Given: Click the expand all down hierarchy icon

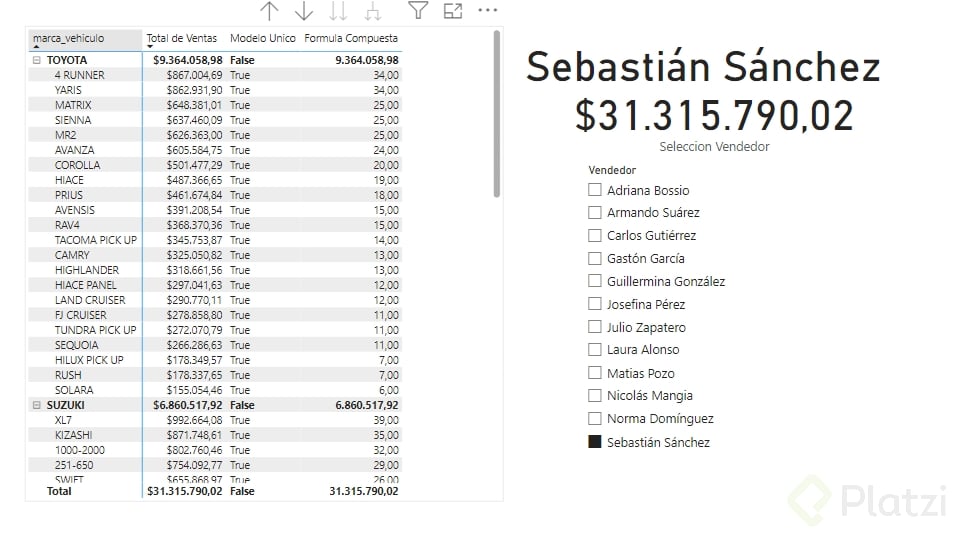Looking at the screenshot, I should tap(373, 11).
